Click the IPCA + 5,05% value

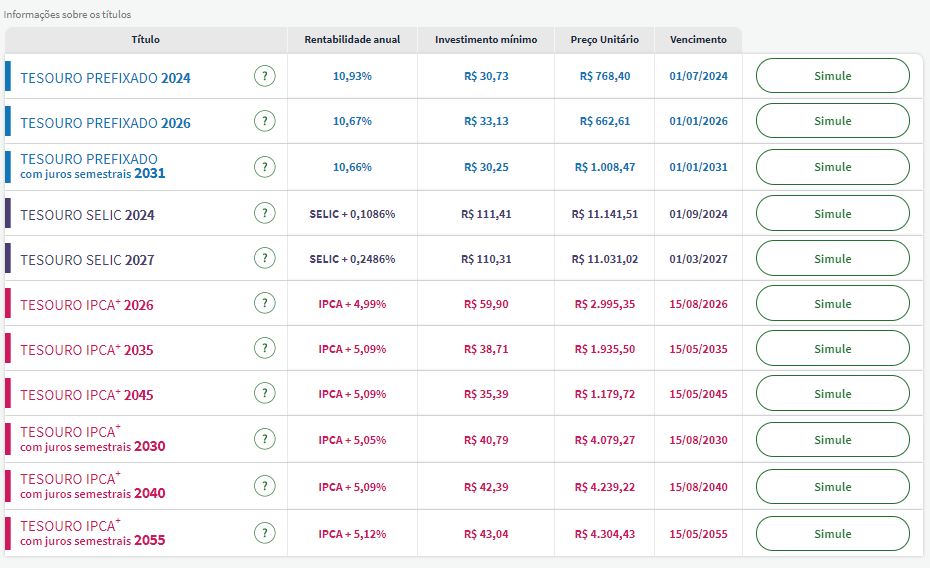(352, 440)
